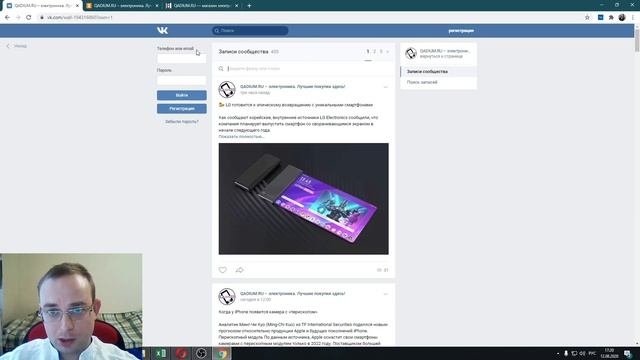Click the VK header search field
Viewport: 640px width, 360px height.
pyautogui.click(x=250, y=31)
